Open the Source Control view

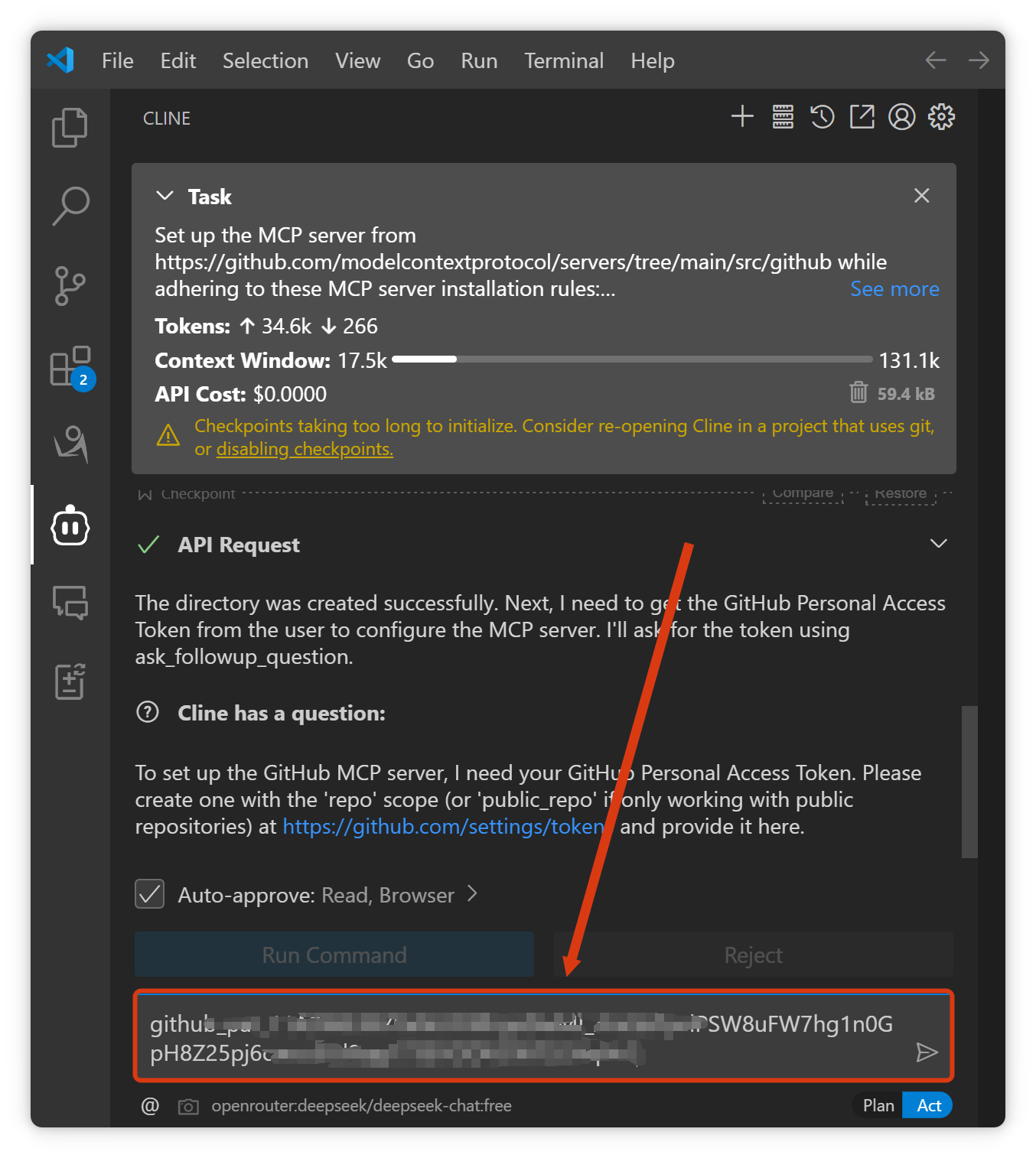point(70,285)
